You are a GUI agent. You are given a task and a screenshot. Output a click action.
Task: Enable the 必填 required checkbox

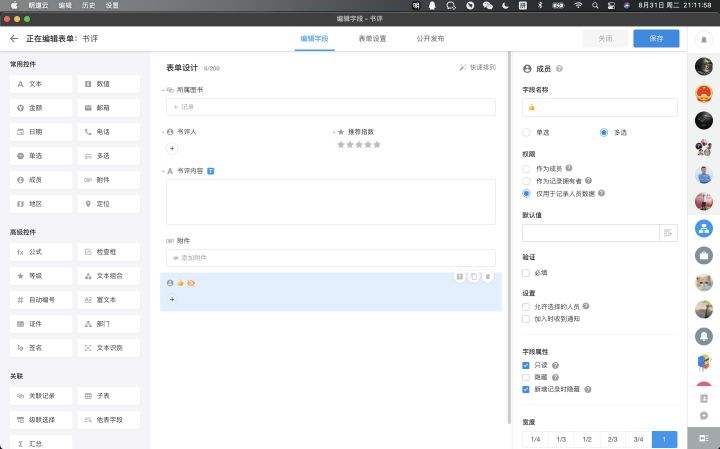[x=527, y=272]
